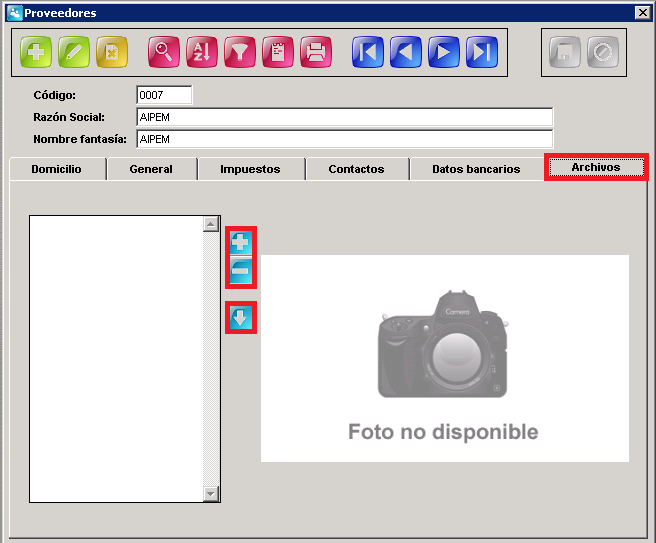656x543 pixels.
Task: Go to first record with blue arrow
Action: click(368, 52)
